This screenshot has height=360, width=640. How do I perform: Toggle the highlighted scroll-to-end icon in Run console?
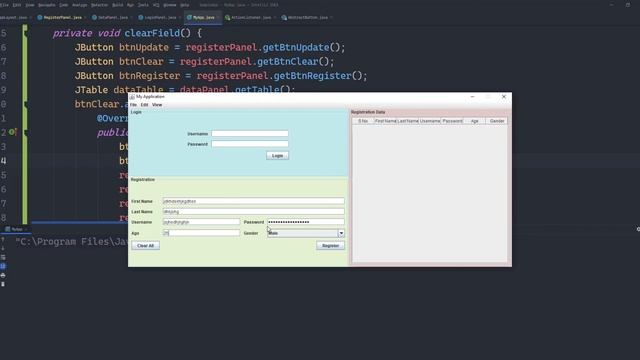(3, 266)
